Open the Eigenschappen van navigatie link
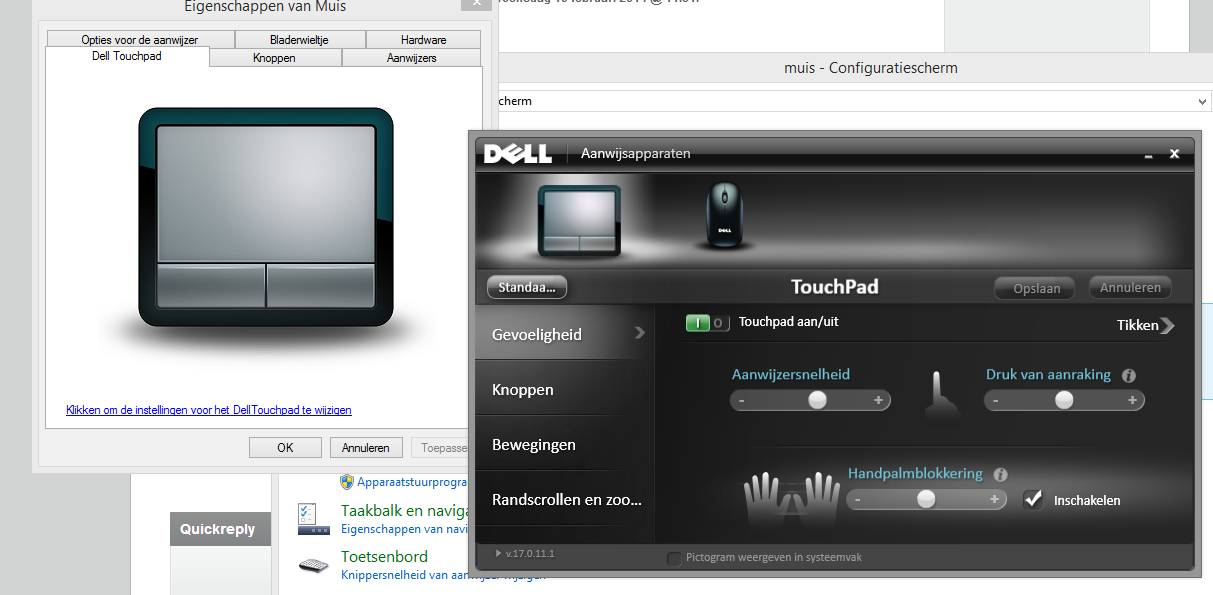The height and width of the screenshot is (595, 1213). (x=405, y=528)
